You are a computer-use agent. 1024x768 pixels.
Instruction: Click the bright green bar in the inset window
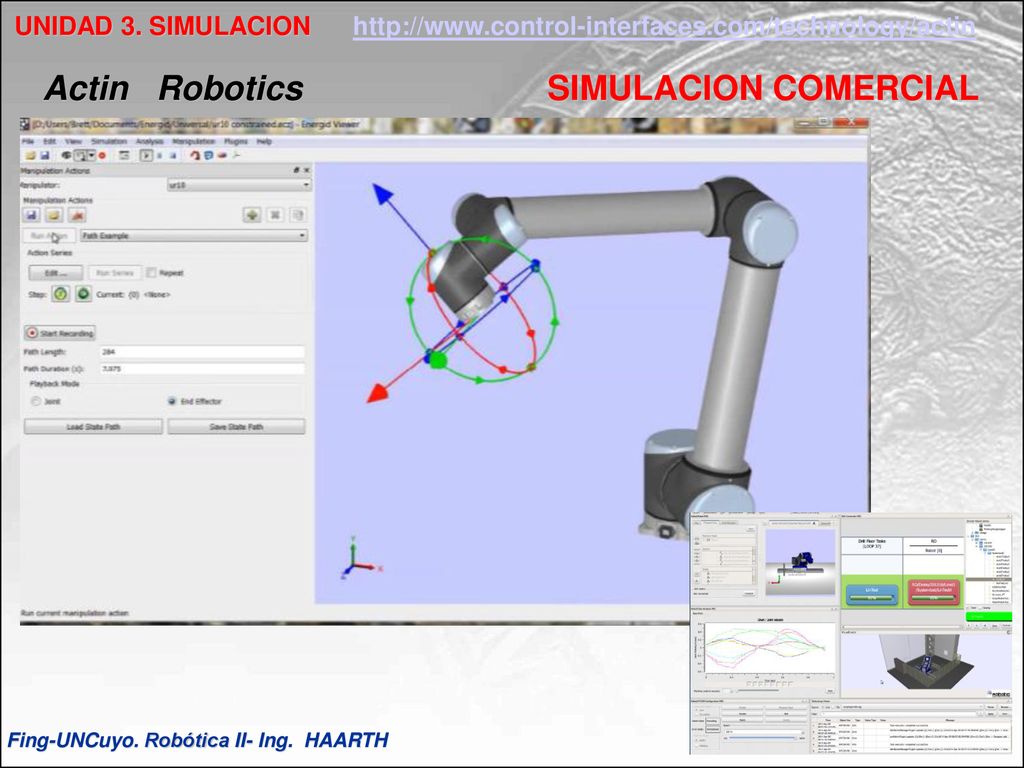click(988, 616)
